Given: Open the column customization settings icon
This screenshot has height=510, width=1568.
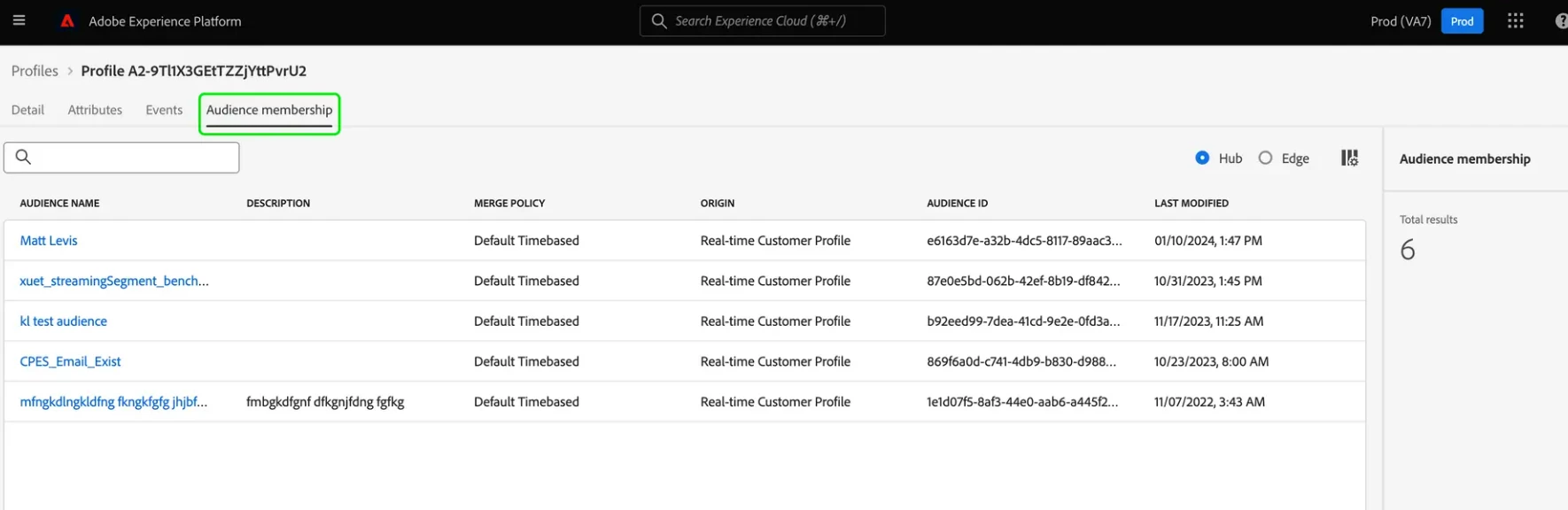Looking at the screenshot, I should point(1349,158).
